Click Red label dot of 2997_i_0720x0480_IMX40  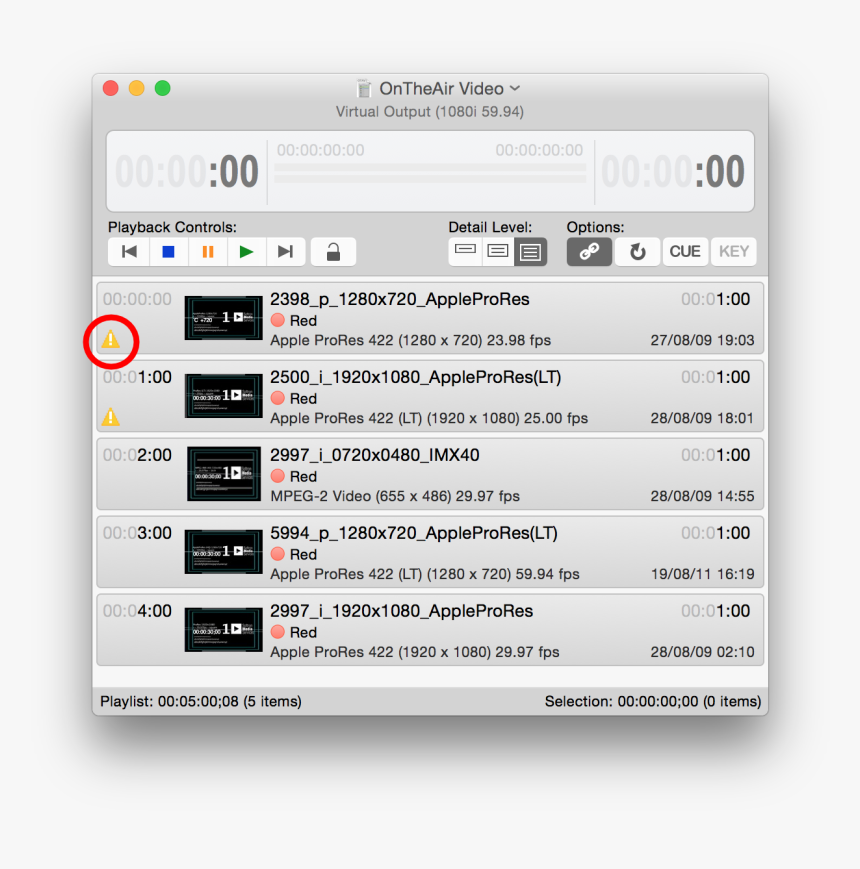(x=278, y=476)
